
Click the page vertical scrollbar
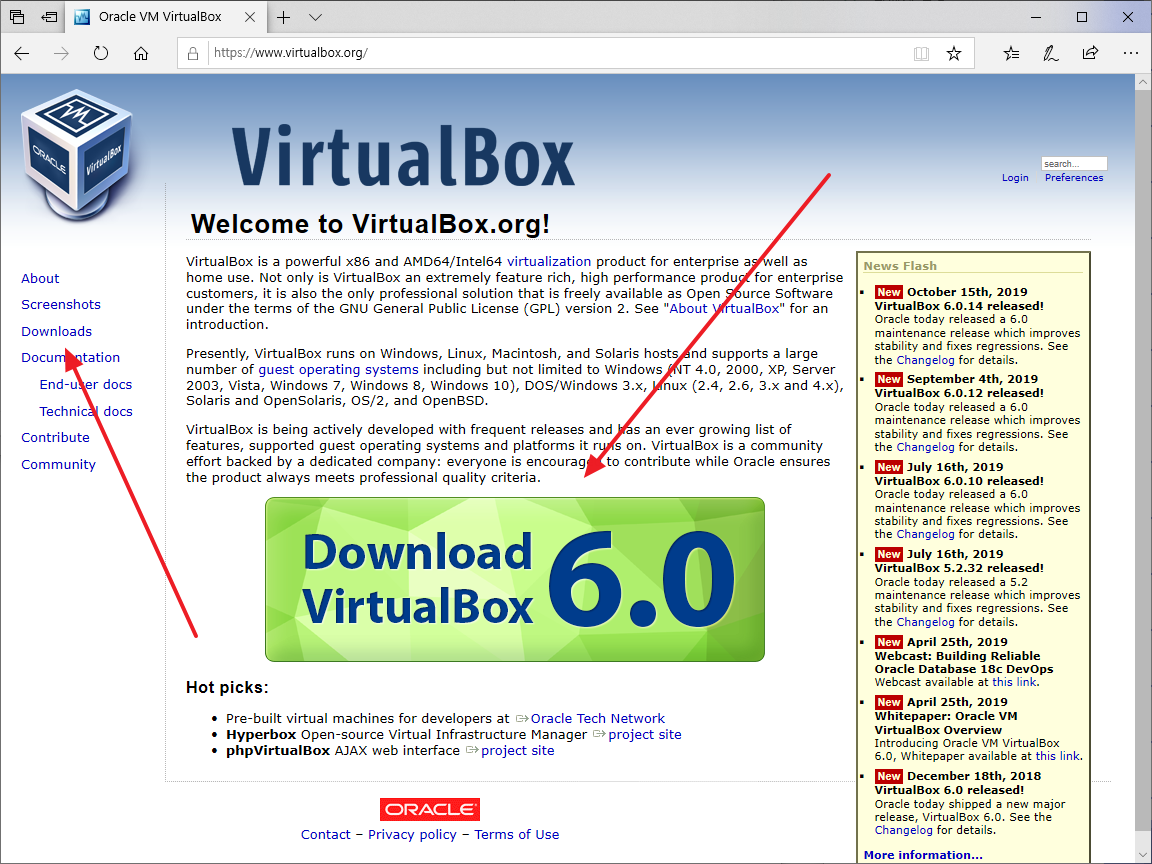coord(1143,450)
